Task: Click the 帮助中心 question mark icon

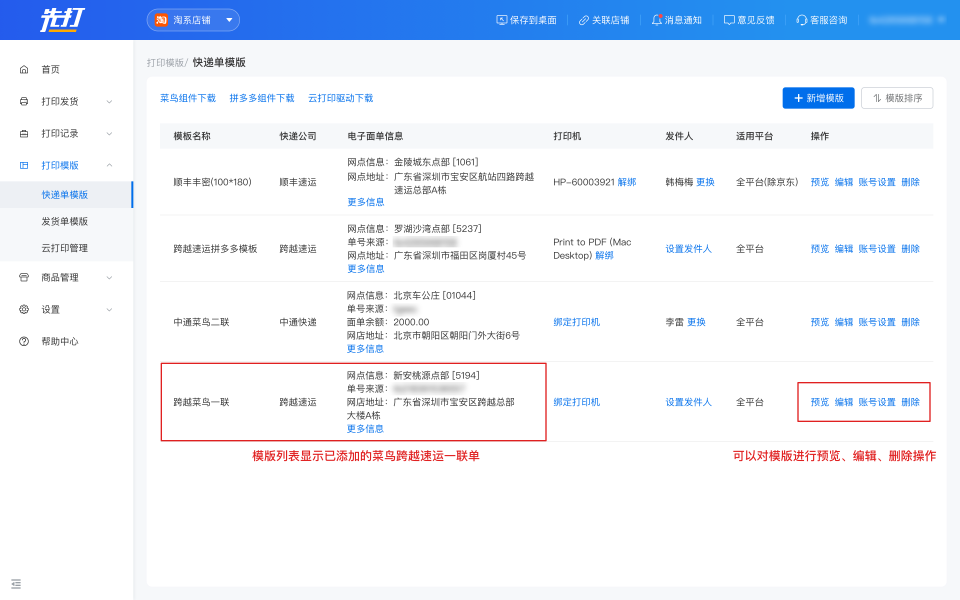Action: click(24, 341)
